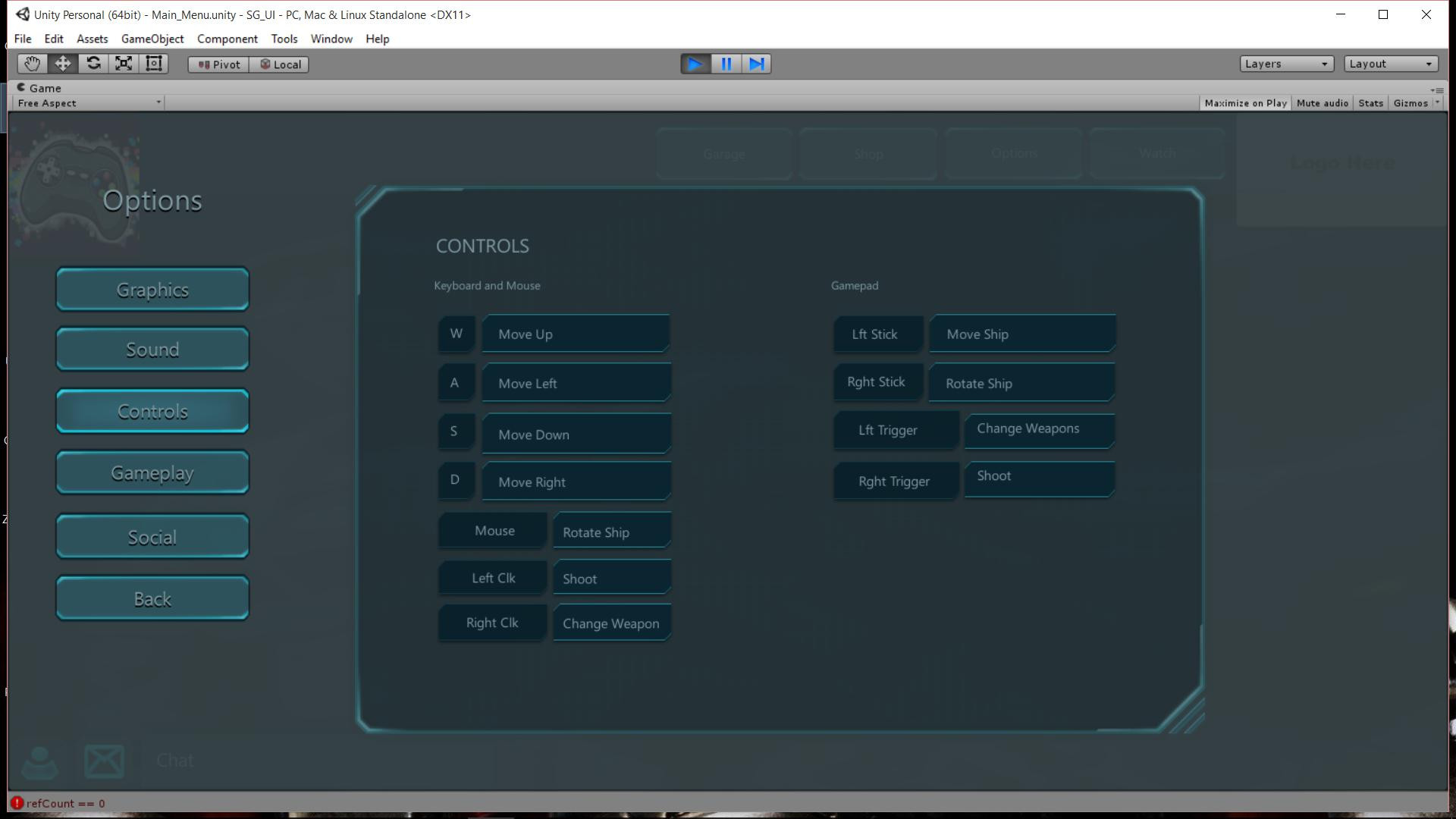Click the Right Clk binding button
Viewport: 1456px width, 819px height.
492,623
